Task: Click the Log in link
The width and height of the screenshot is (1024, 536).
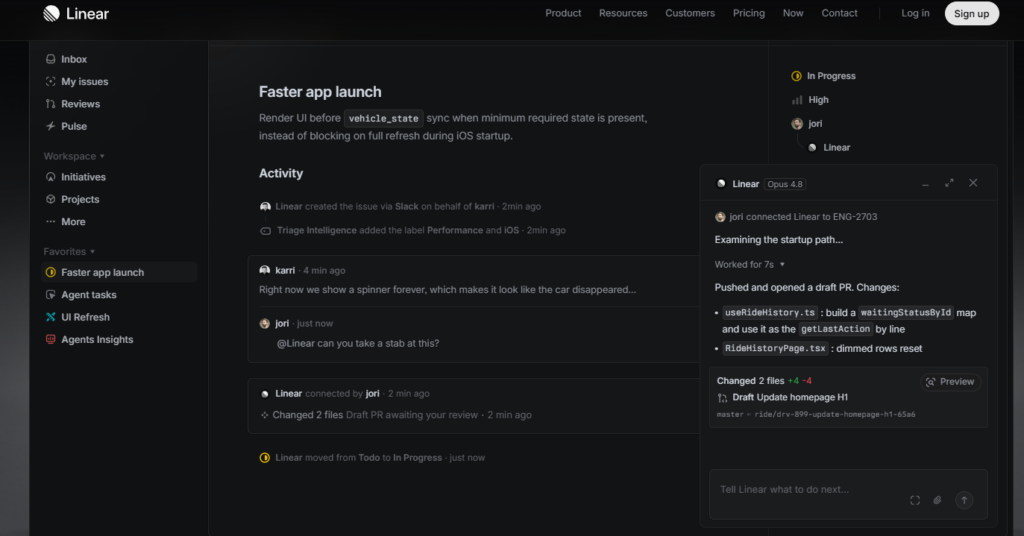Action: point(915,13)
